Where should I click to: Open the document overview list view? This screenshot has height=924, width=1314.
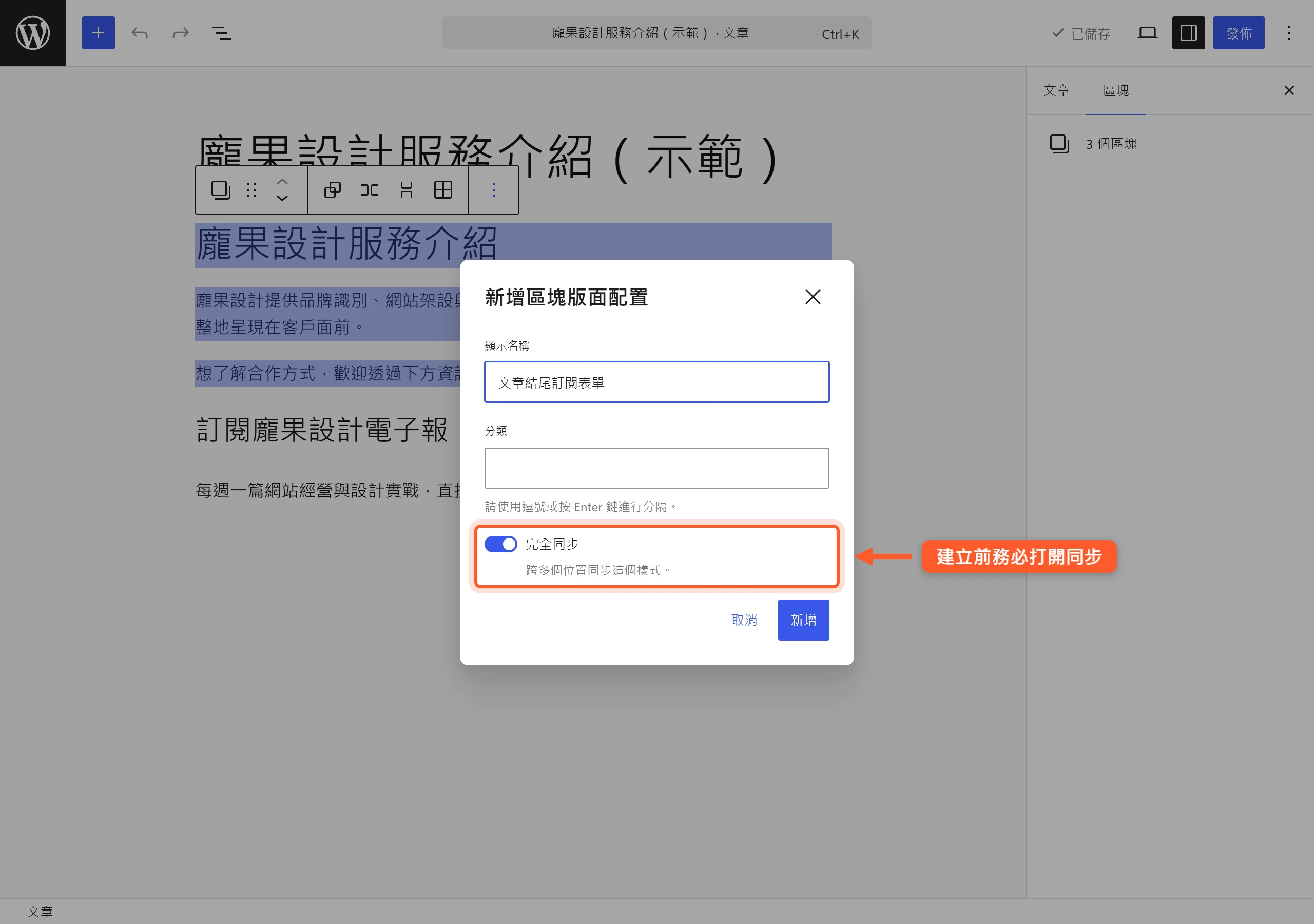221,33
